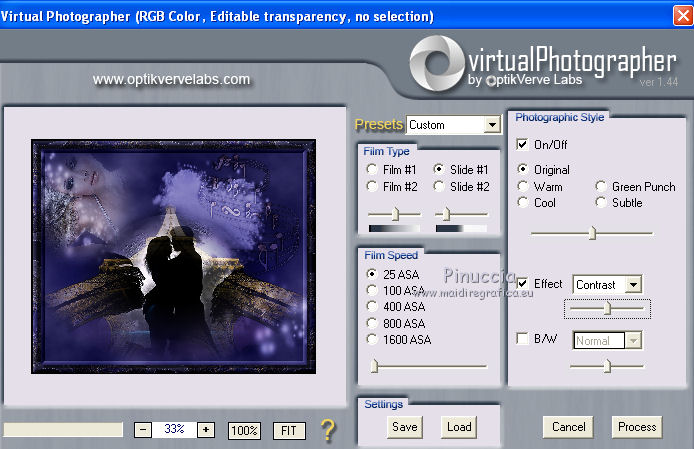Click the plus zoom in button
The width and height of the screenshot is (694, 449).
206,430
